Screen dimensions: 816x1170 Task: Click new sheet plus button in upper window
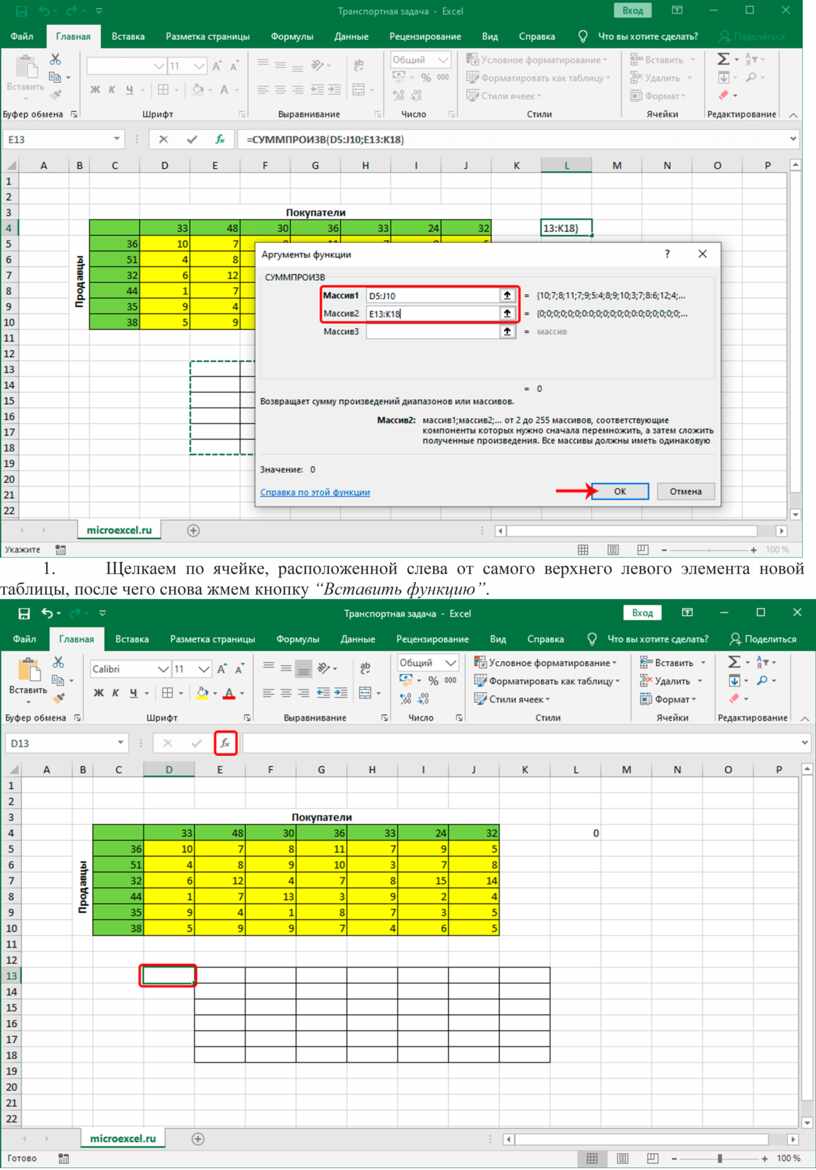pyautogui.click(x=193, y=531)
